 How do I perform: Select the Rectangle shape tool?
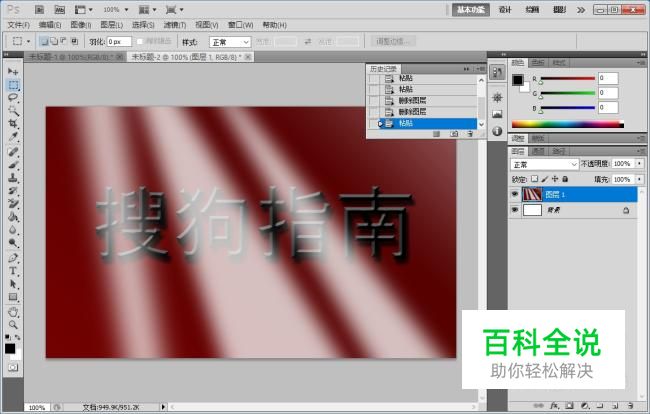(13, 297)
